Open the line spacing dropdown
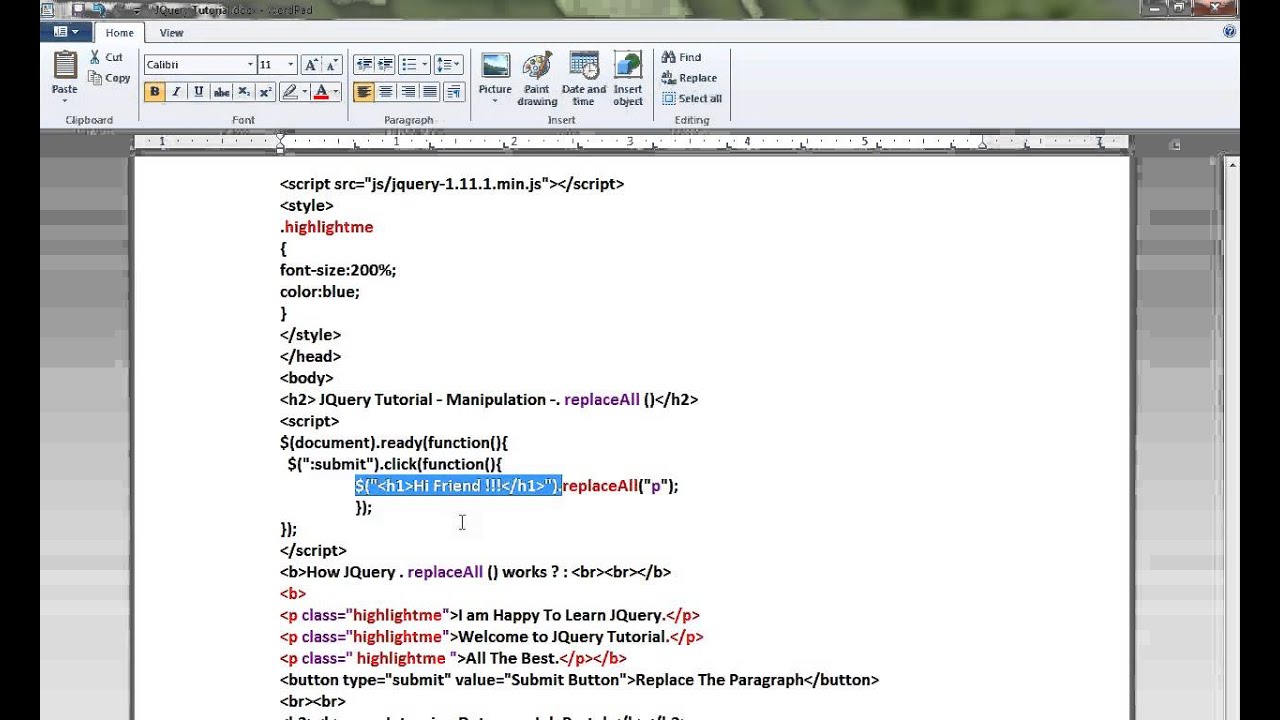 coord(449,65)
